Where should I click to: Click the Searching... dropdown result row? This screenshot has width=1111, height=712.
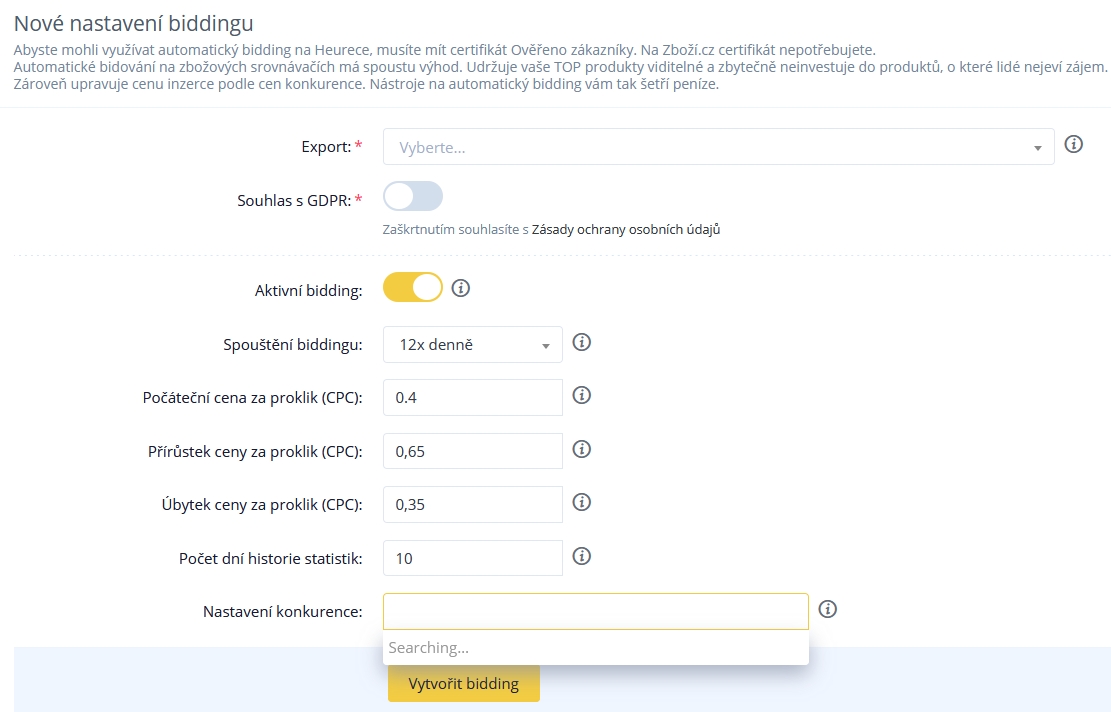pyautogui.click(x=595, y=648)
